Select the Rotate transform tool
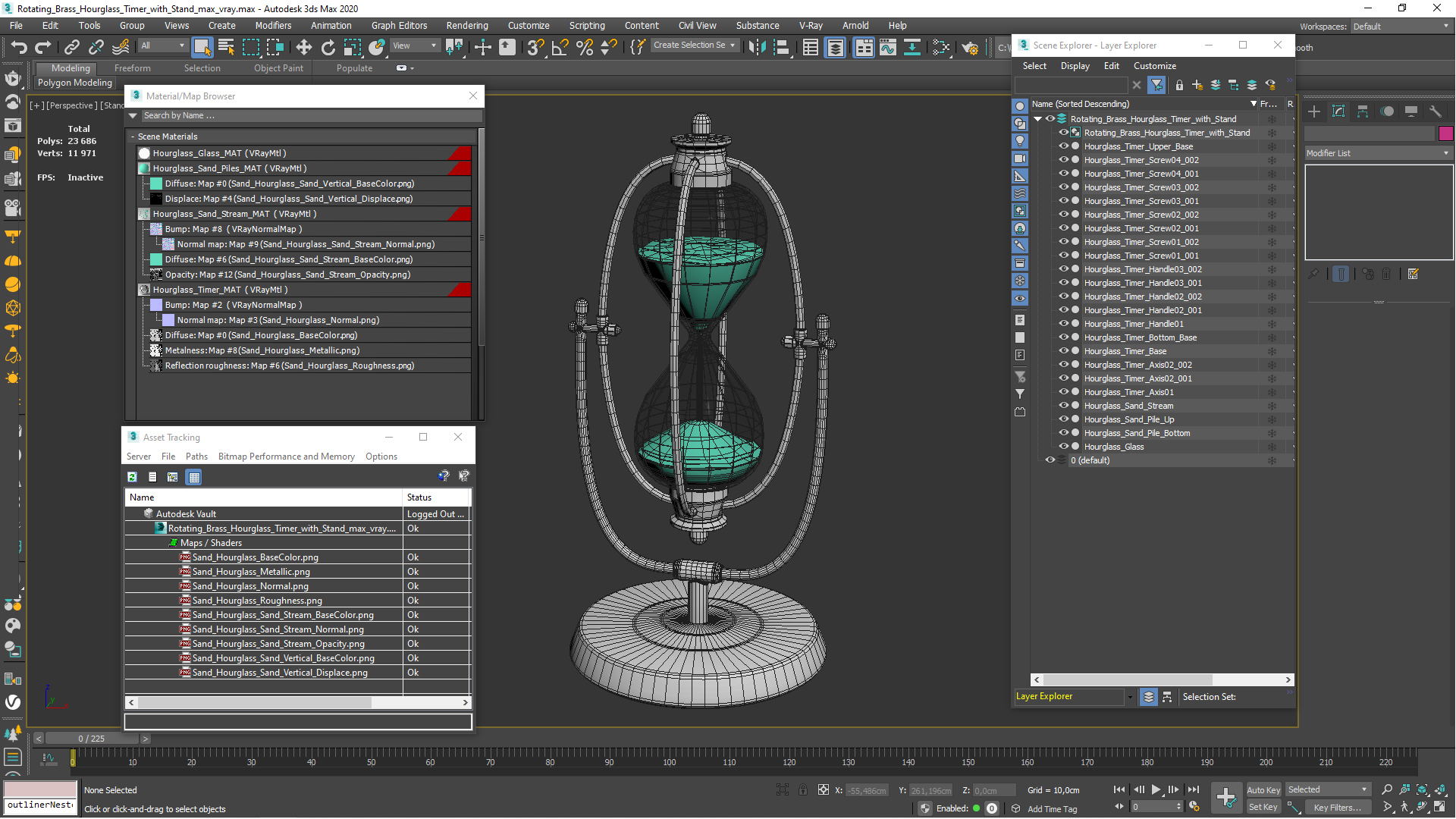Viewport: 1456px width, 819px height. point(328,48)
